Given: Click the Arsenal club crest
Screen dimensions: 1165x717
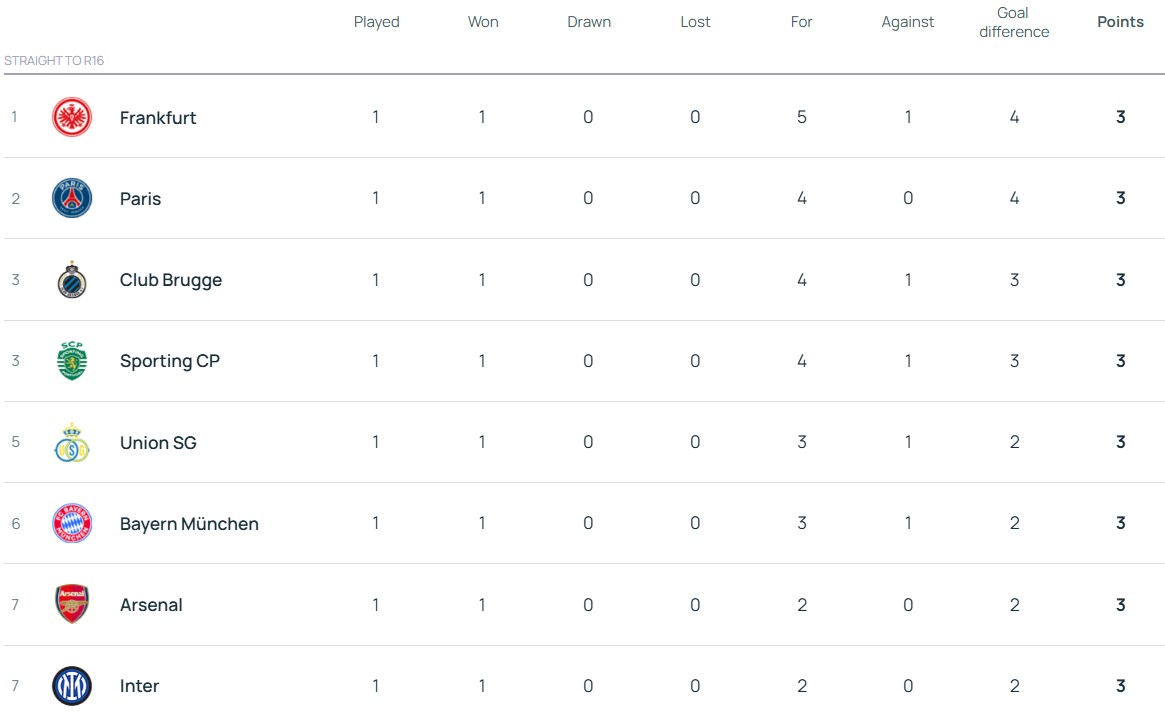Looking at the screenshot, I should (x=72, y=605).
